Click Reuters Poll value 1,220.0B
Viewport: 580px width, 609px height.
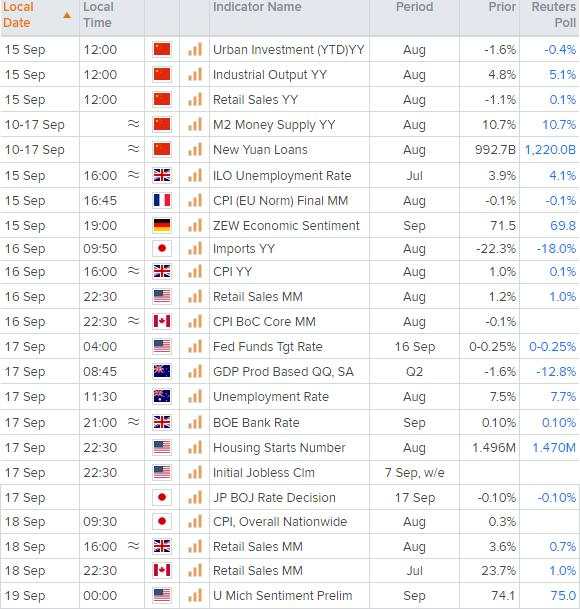550,150
